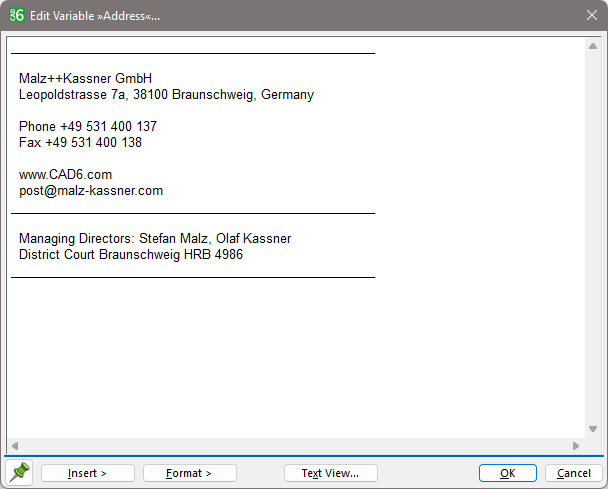Click the vertical scrollbar down arrow
608x489 pixels.
pos(593,429)
